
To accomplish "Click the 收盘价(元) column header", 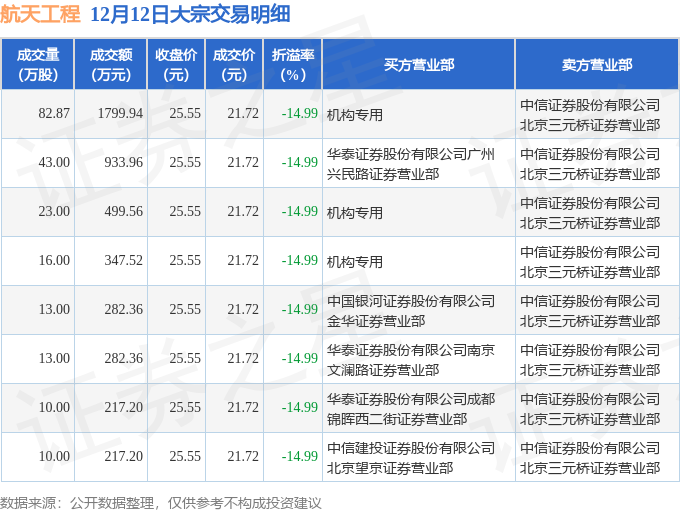I will [x=177, y=64].
